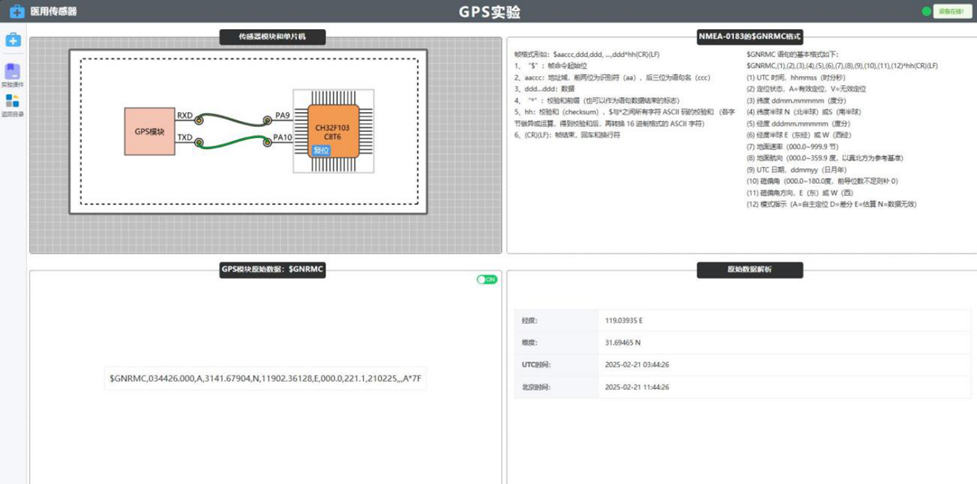Click the 经度 longitude value row
This screenshot has width=977, height=484.
740,320
